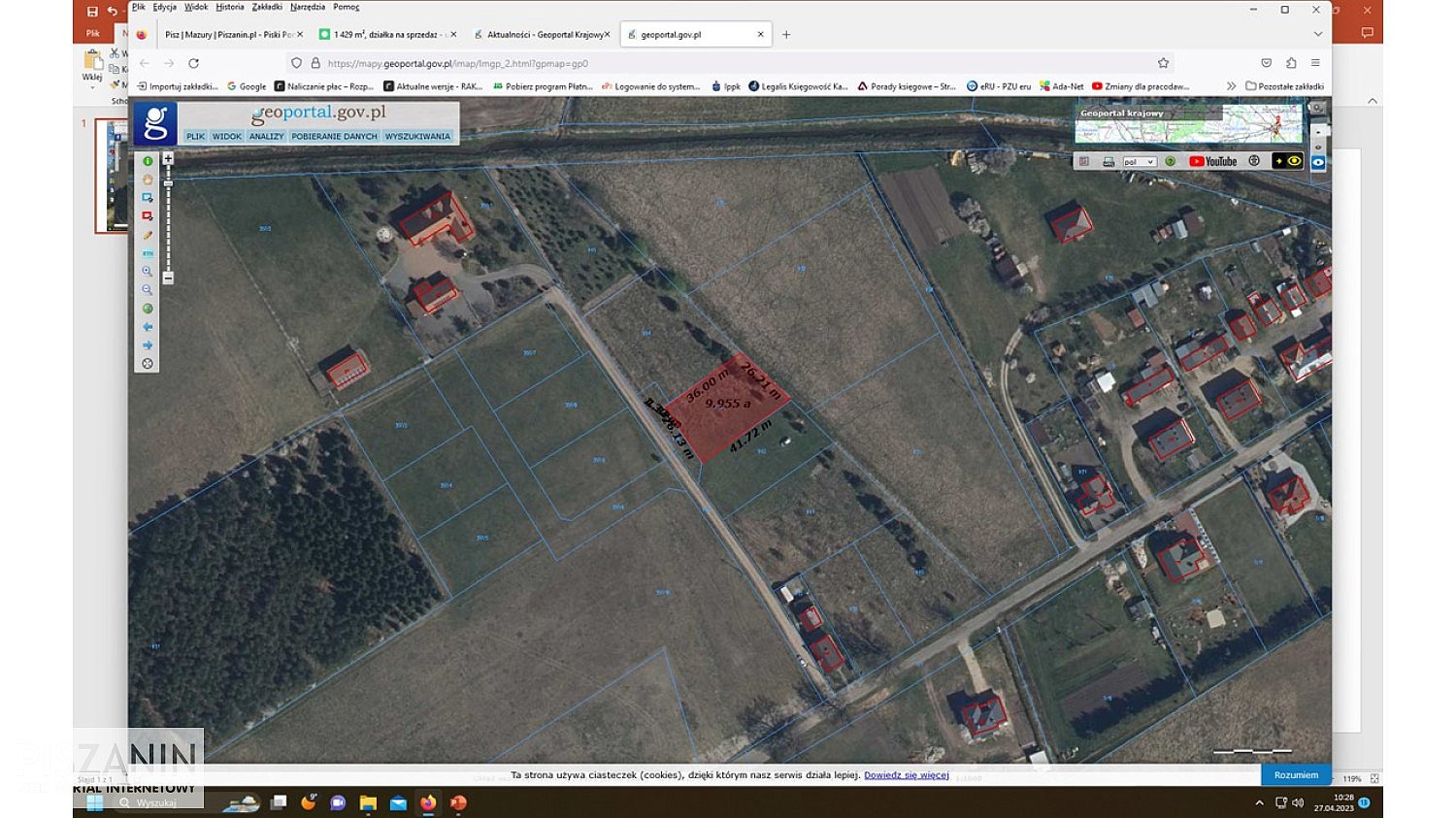
Task: Toggle the blue eye visibility button
Action: (x=1318, y=163)
